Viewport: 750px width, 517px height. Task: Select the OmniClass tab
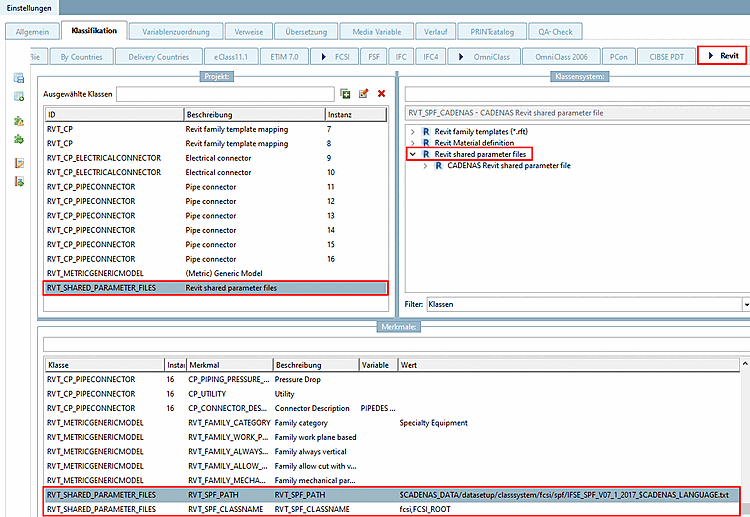(484, 56)
